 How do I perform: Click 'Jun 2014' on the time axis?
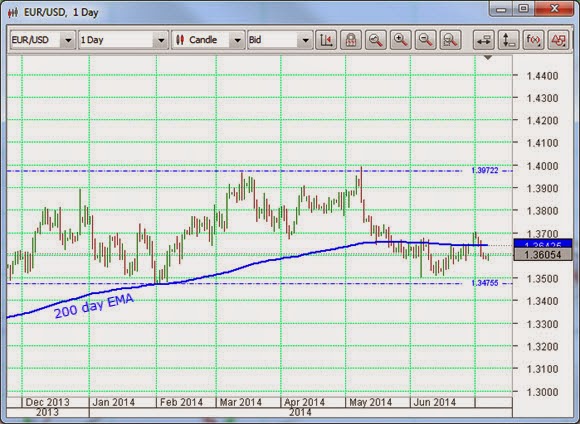434,402
